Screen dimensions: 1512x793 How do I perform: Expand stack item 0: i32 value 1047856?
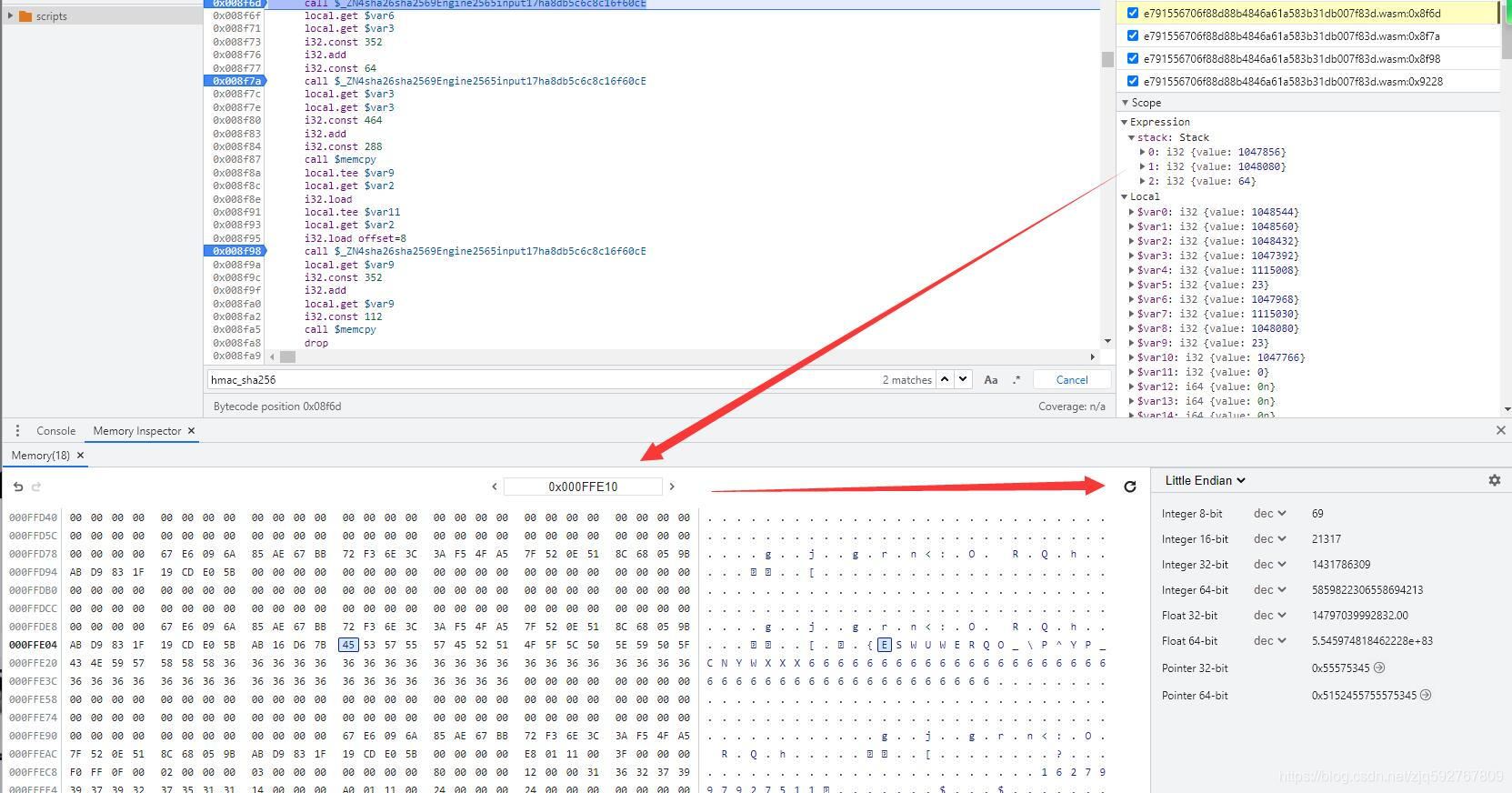click(1143, 152)
